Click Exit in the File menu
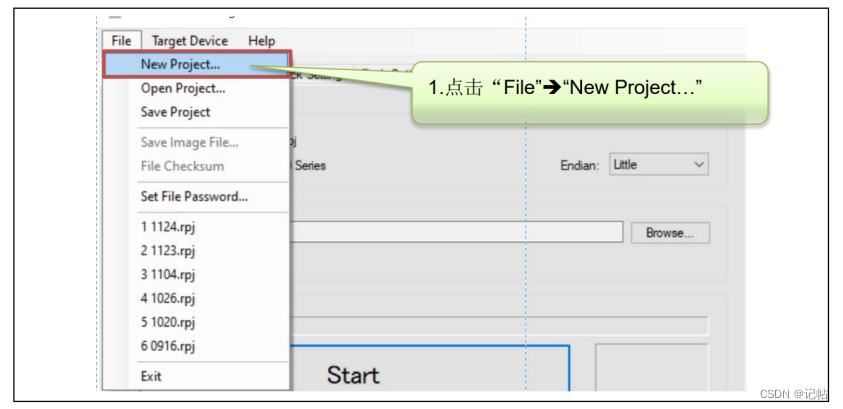843x409 pixels. (x=151, y=376)
